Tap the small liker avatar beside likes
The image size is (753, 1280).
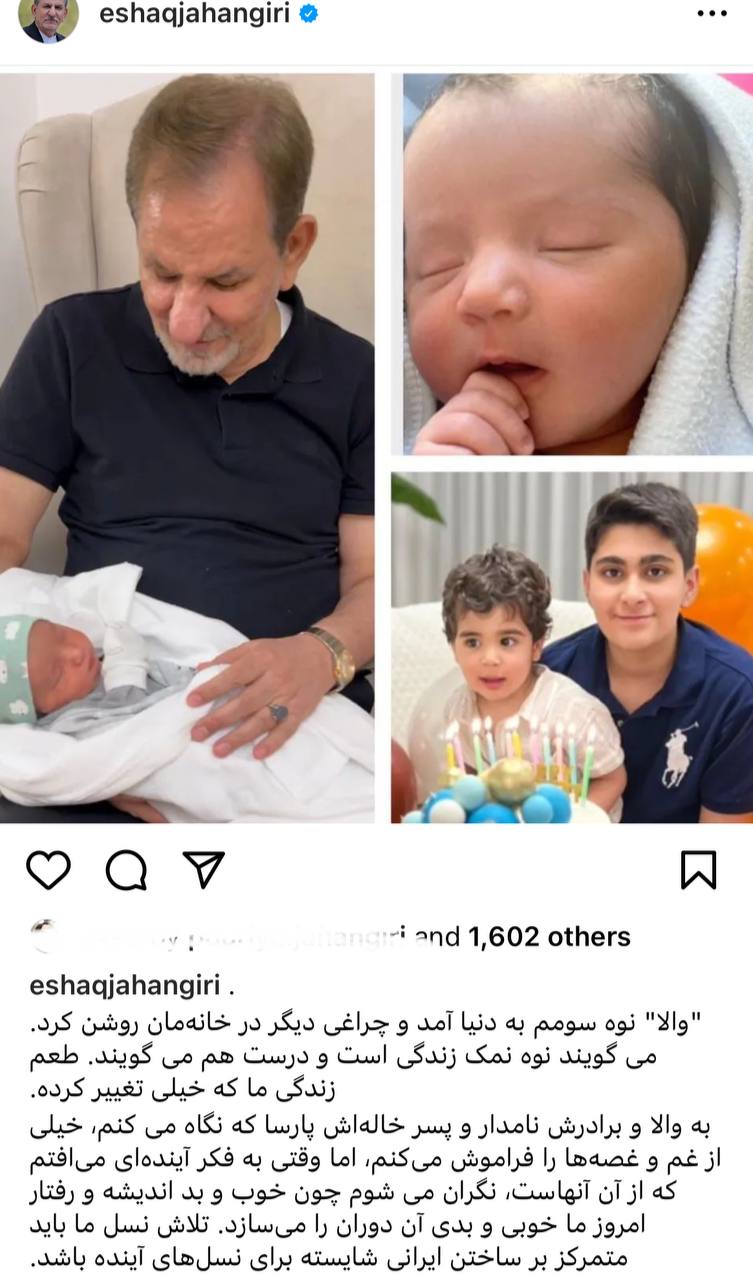pyautogui.click(x=45, y=937)
